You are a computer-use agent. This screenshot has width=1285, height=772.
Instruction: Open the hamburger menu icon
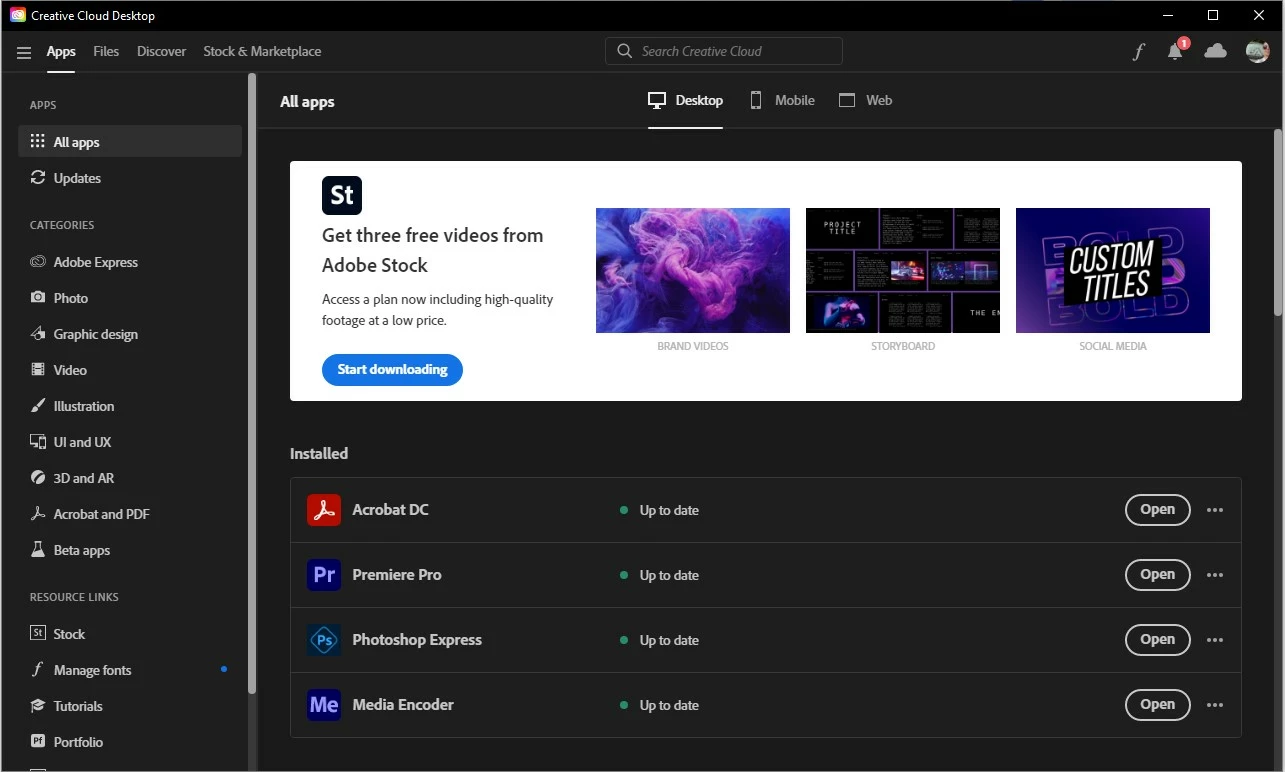[24, 52]
